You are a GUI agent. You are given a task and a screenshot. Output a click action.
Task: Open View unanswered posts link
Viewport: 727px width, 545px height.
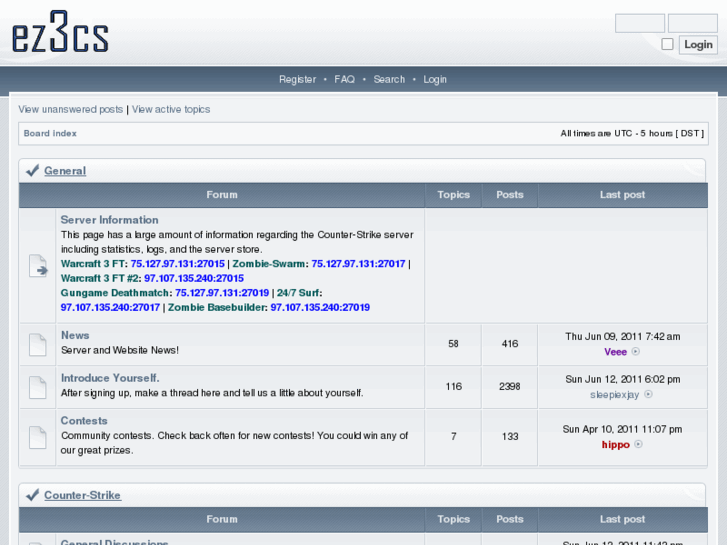(70, 109)
